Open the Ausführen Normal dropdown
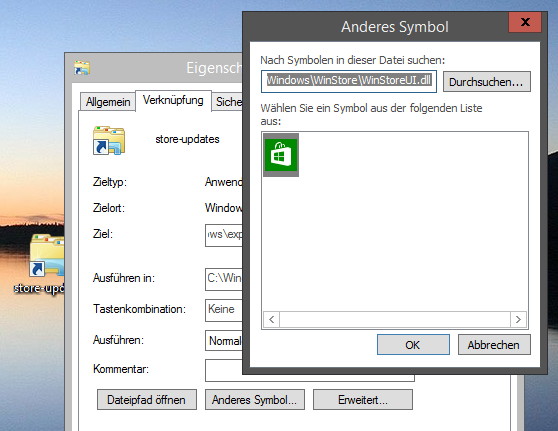Screen dimensions: 558x431 [x=224, y=341]
